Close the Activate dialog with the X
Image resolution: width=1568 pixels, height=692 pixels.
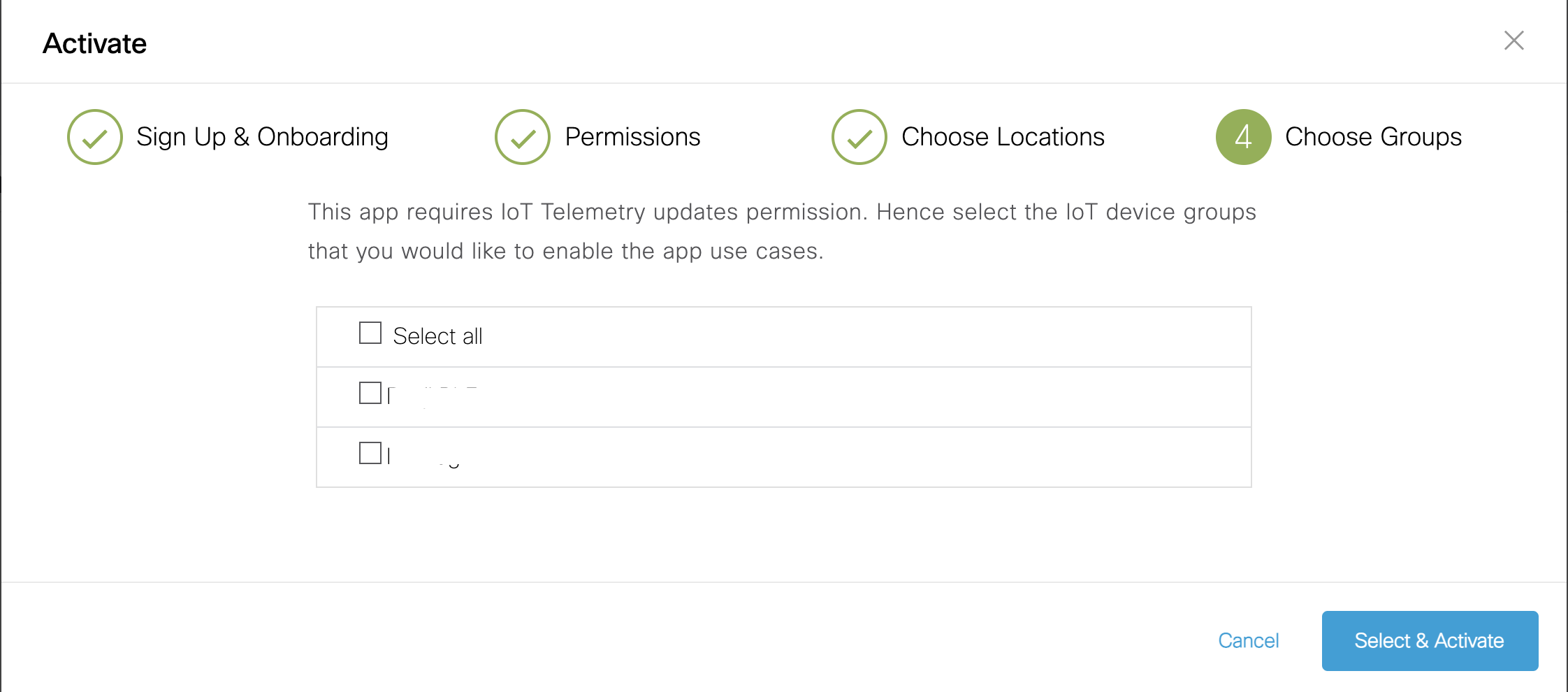(x=1513, y=41)
